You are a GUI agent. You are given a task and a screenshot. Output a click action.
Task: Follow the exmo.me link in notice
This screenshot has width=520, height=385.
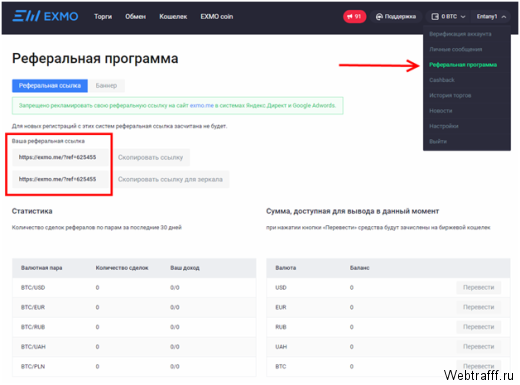[202, 106]
